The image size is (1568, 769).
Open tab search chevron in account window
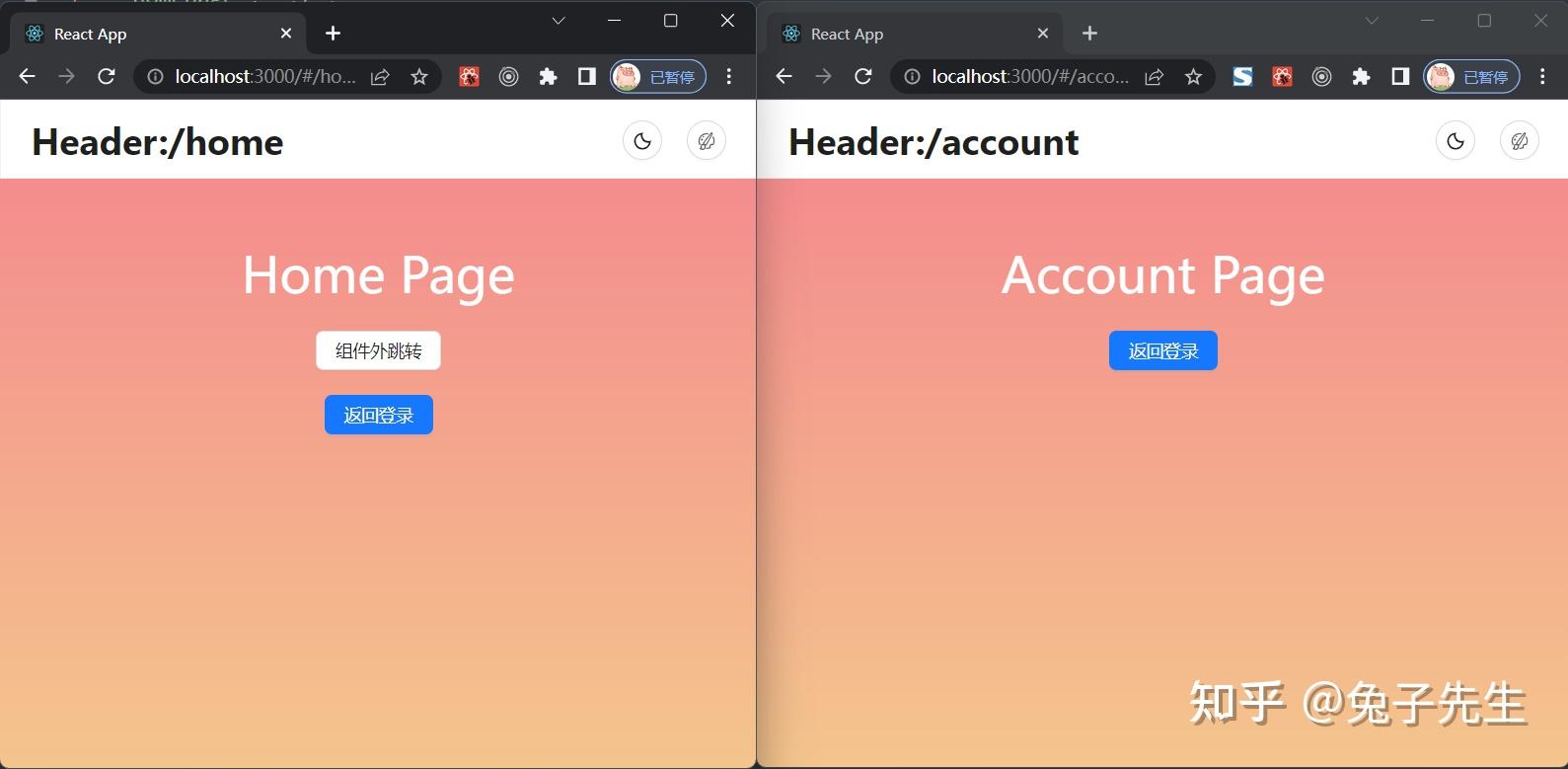(1372, 21)
